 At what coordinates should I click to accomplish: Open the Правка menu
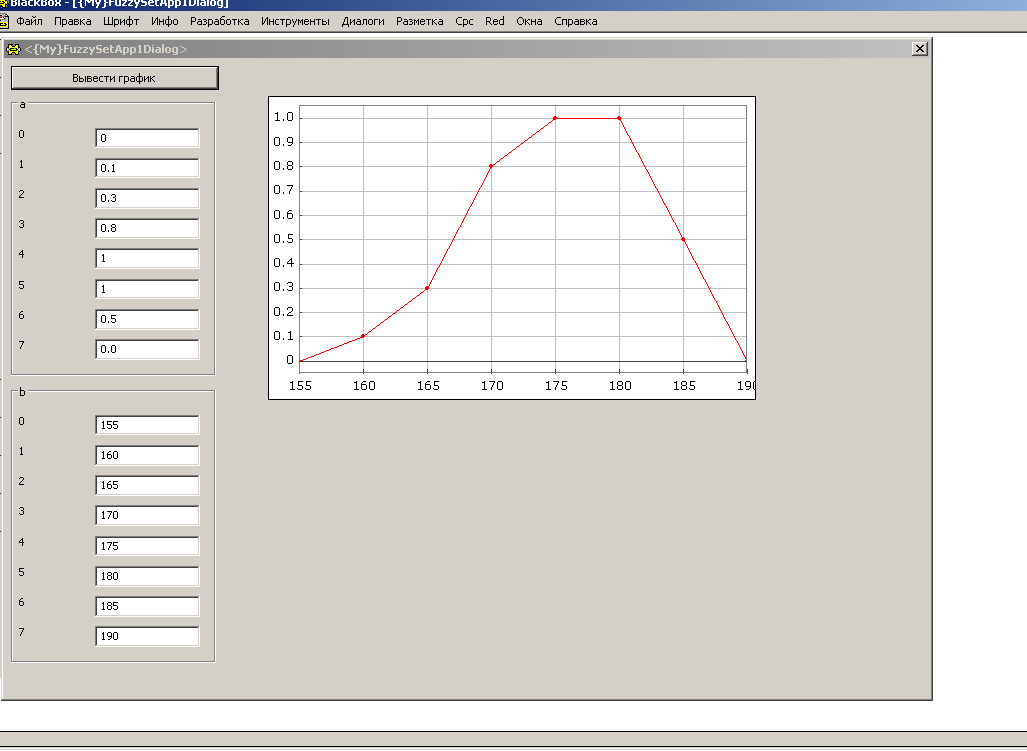(73, 21)
